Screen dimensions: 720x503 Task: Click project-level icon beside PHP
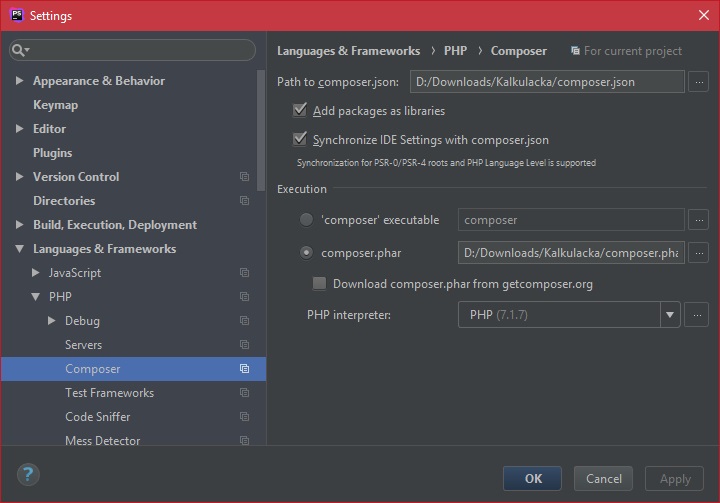point(244,297)
